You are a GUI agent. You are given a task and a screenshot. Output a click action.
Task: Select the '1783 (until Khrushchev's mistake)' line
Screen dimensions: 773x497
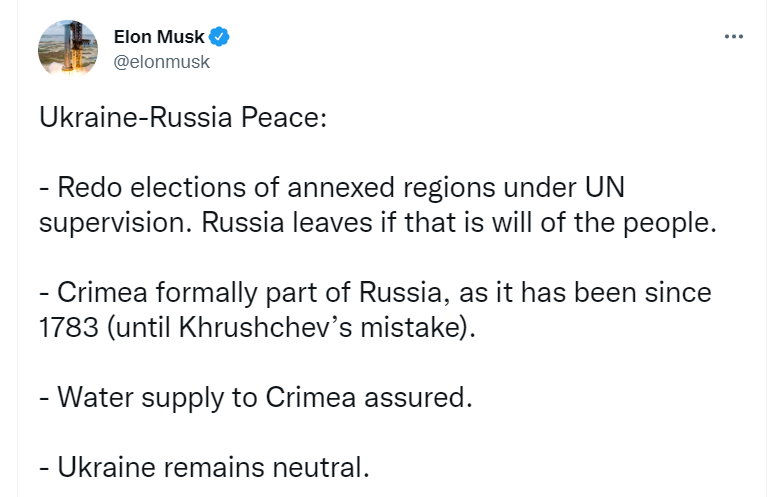pos(257,327)
